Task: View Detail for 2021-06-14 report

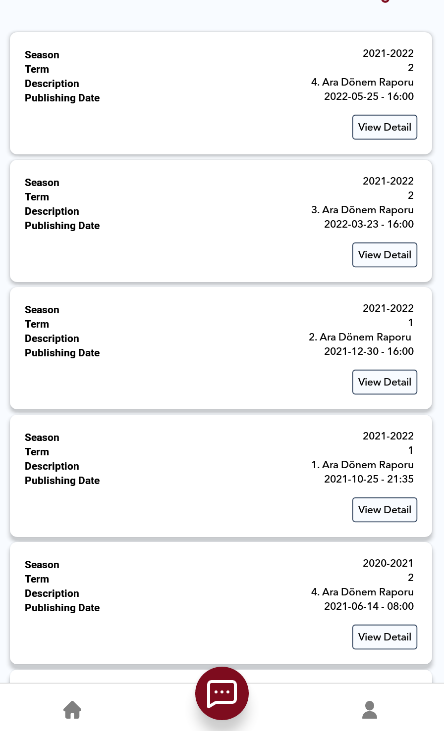Action: coord(384,637)
